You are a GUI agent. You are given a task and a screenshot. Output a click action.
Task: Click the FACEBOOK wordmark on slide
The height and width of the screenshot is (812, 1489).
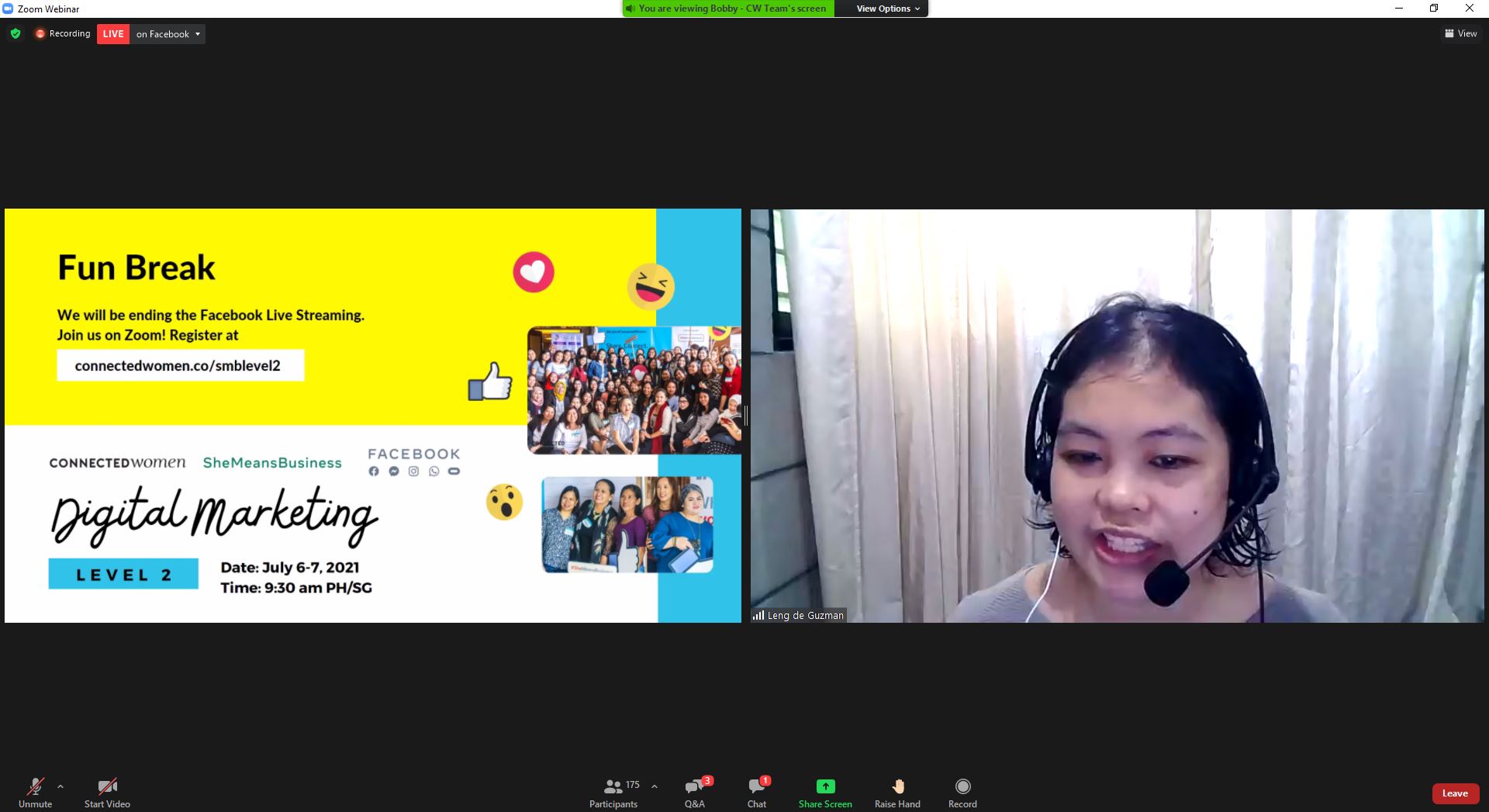414,454
